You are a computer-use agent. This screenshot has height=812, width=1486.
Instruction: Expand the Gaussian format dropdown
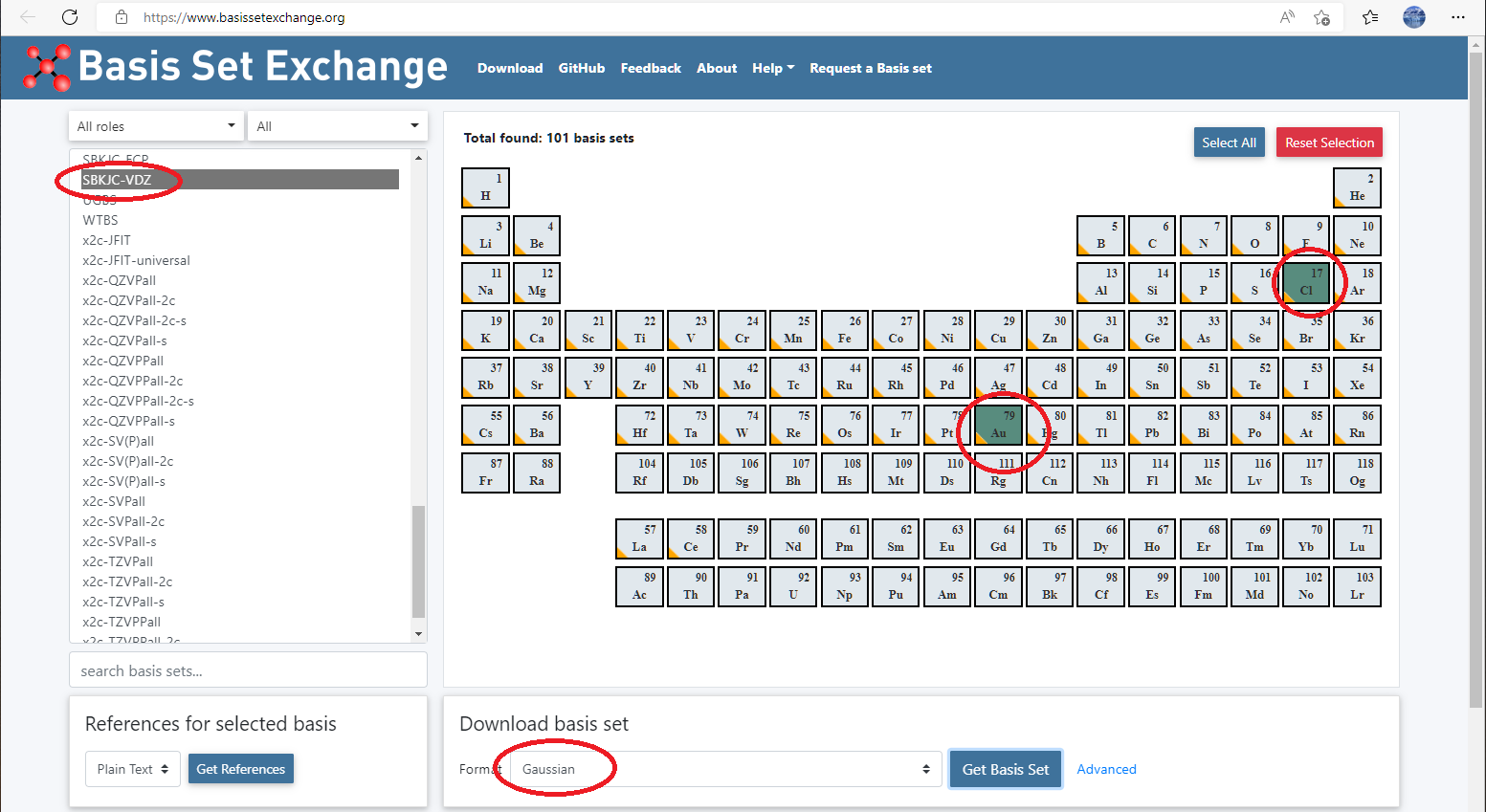click(x=724, y=769)
